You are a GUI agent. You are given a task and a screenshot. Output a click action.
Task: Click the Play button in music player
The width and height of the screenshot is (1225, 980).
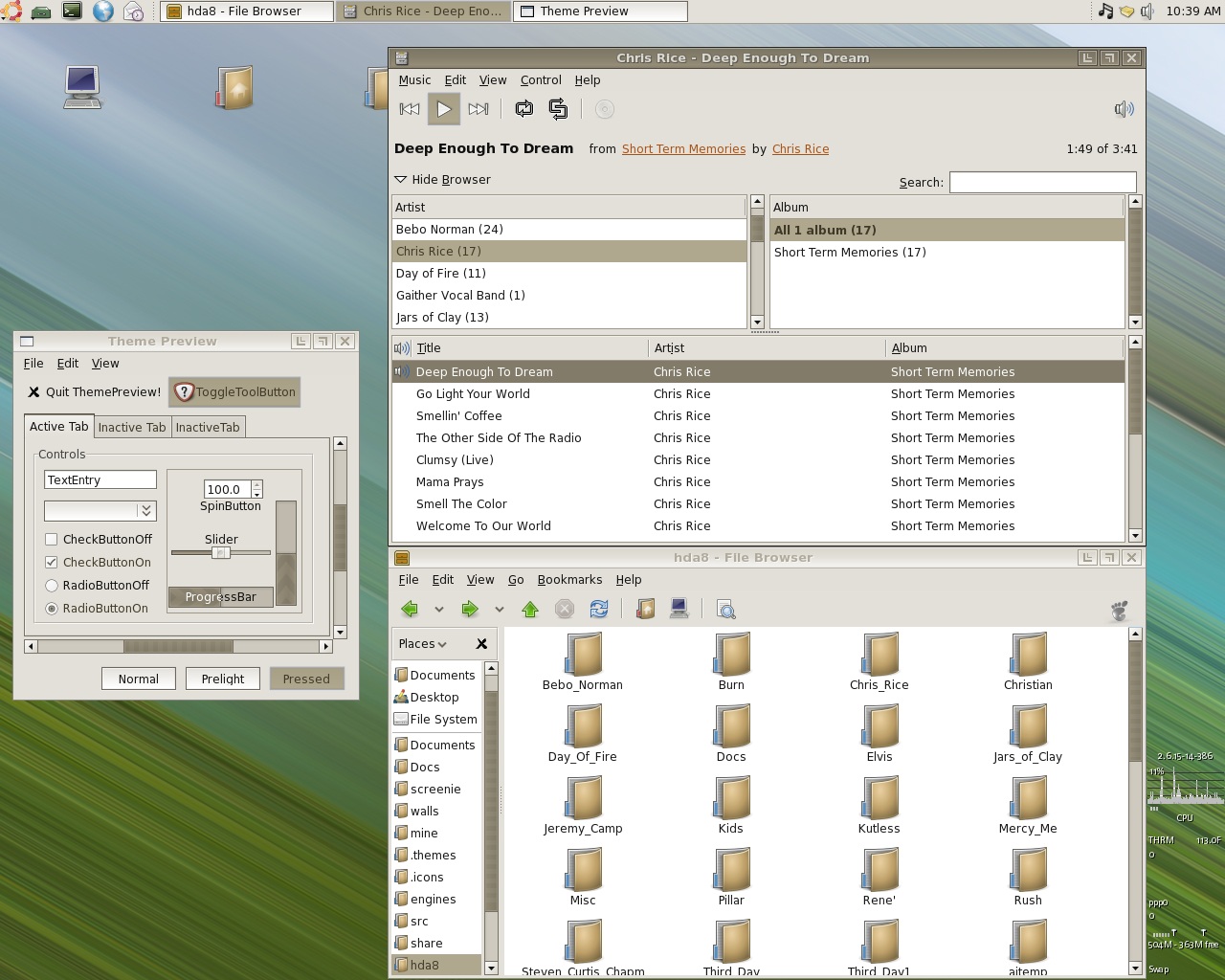click(x=444, y=109)
